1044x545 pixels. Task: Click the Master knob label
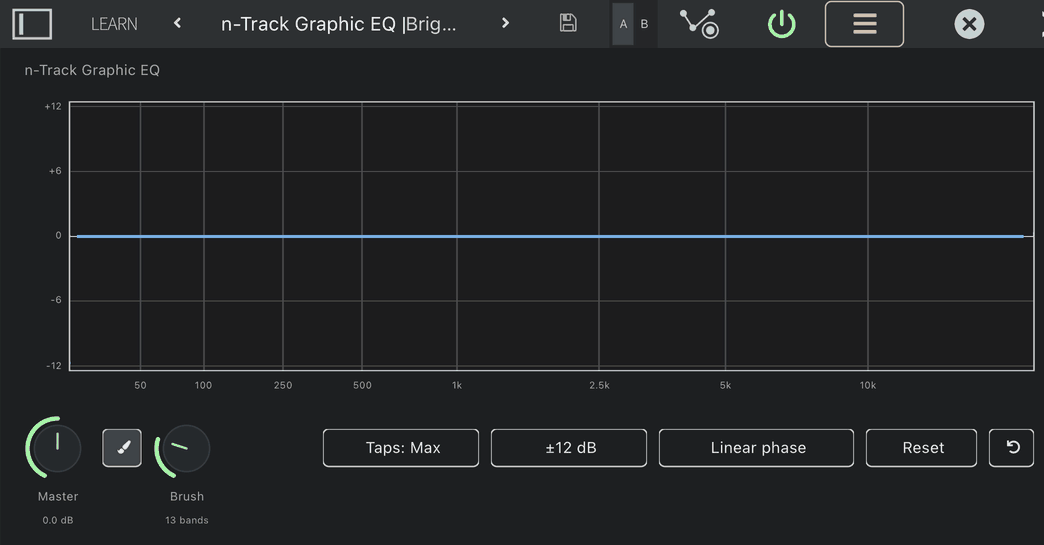(58, 496)
